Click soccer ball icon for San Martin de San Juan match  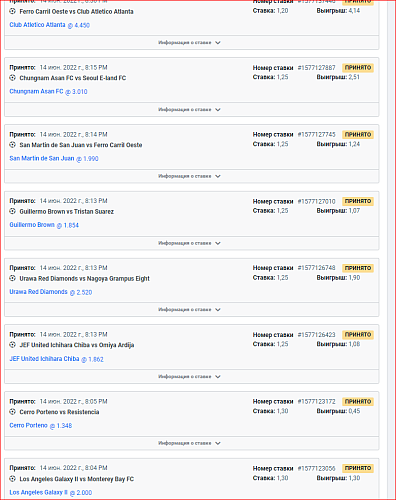pyautogui.click(x=13, y=145)
